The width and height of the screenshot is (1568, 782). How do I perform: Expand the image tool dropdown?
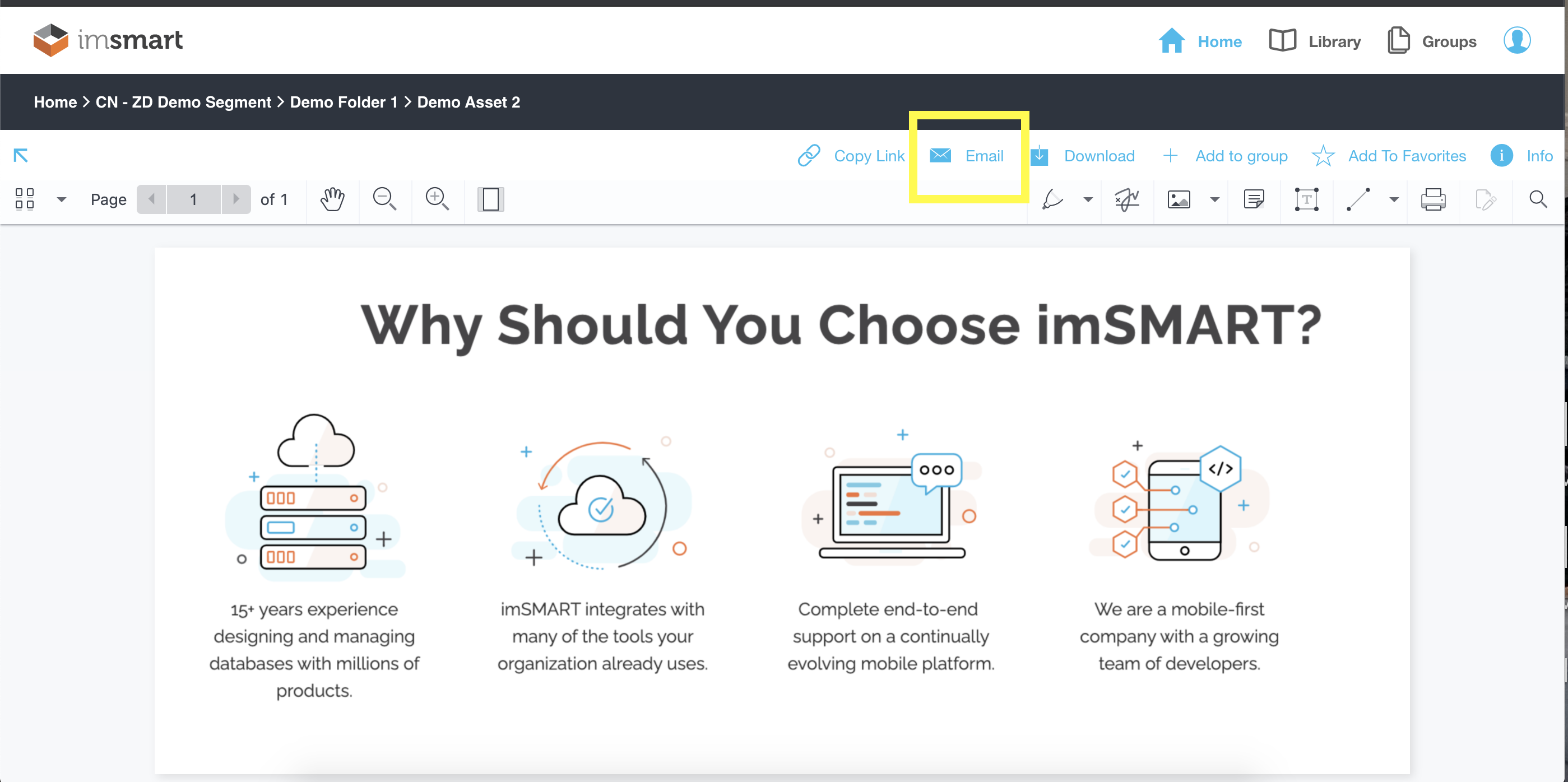pos(1215,199)
